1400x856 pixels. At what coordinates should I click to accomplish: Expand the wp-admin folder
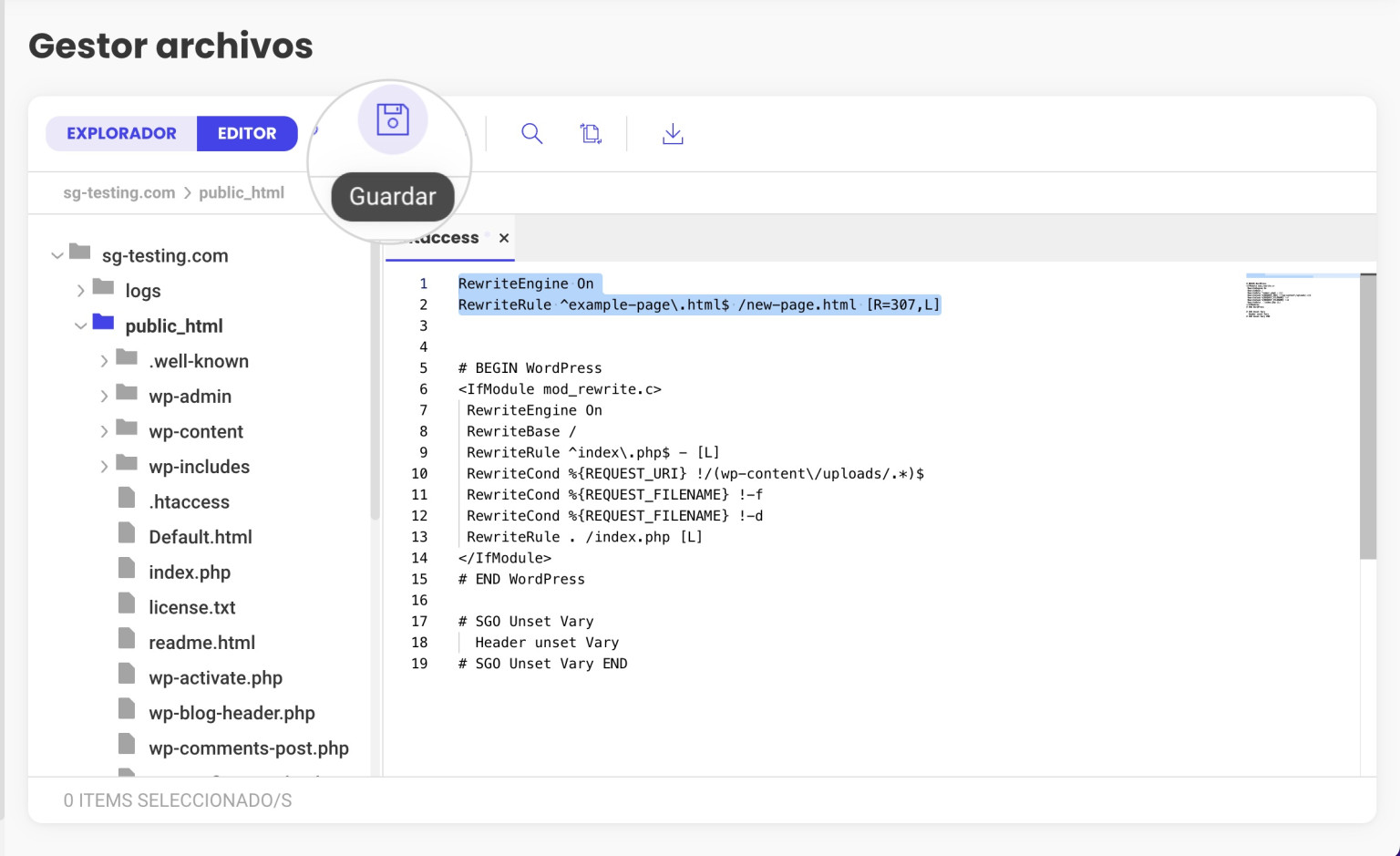point(104,397)
